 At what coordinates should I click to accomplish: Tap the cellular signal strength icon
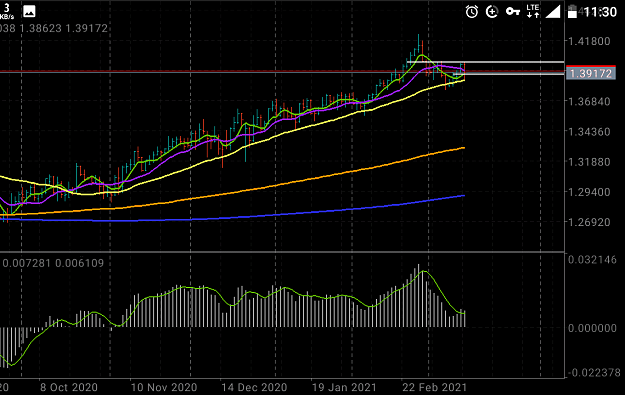tap(553, 12)
